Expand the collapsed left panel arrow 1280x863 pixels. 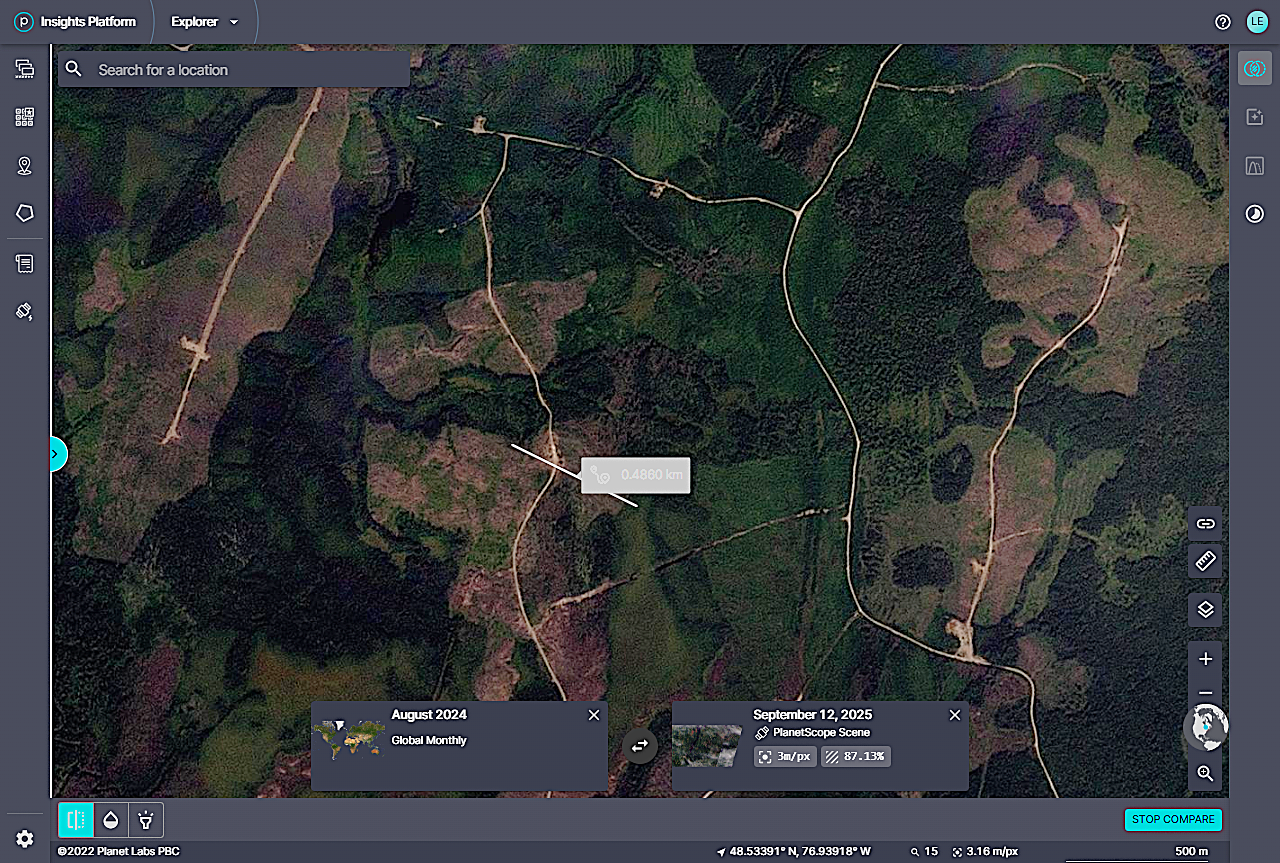click(x=56, y=454)
